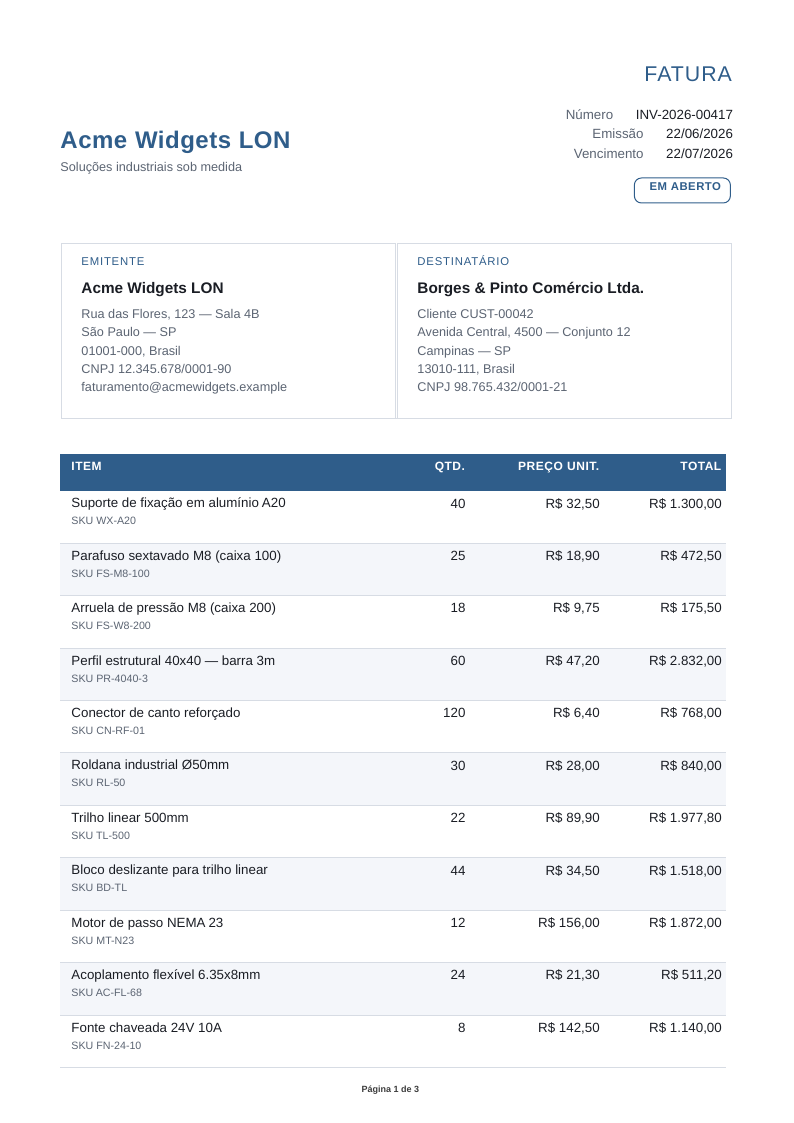This screenshot has height=1123, width=794.
Task: Click the ITEM column header
Action: click(x=87, y=466)
